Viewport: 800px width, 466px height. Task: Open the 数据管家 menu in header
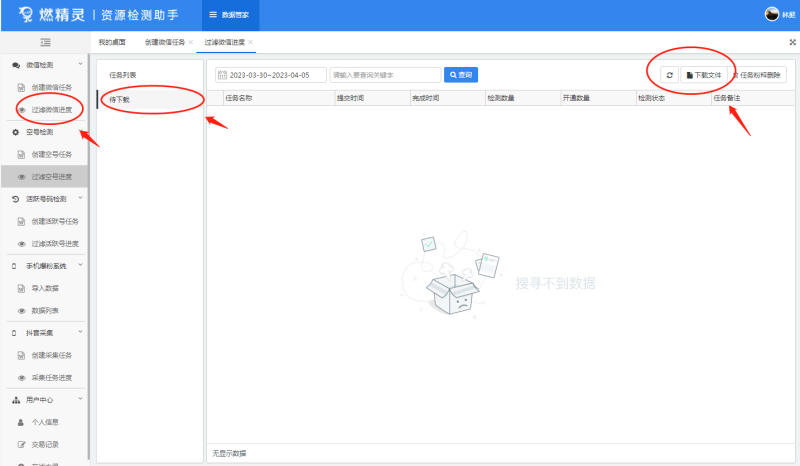[x=229, y=15]
